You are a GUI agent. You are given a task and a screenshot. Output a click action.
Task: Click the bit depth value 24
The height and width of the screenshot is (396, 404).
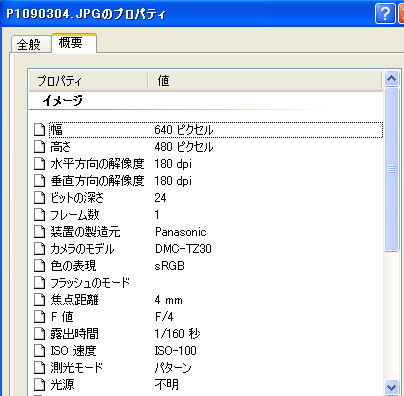[160, 198]
